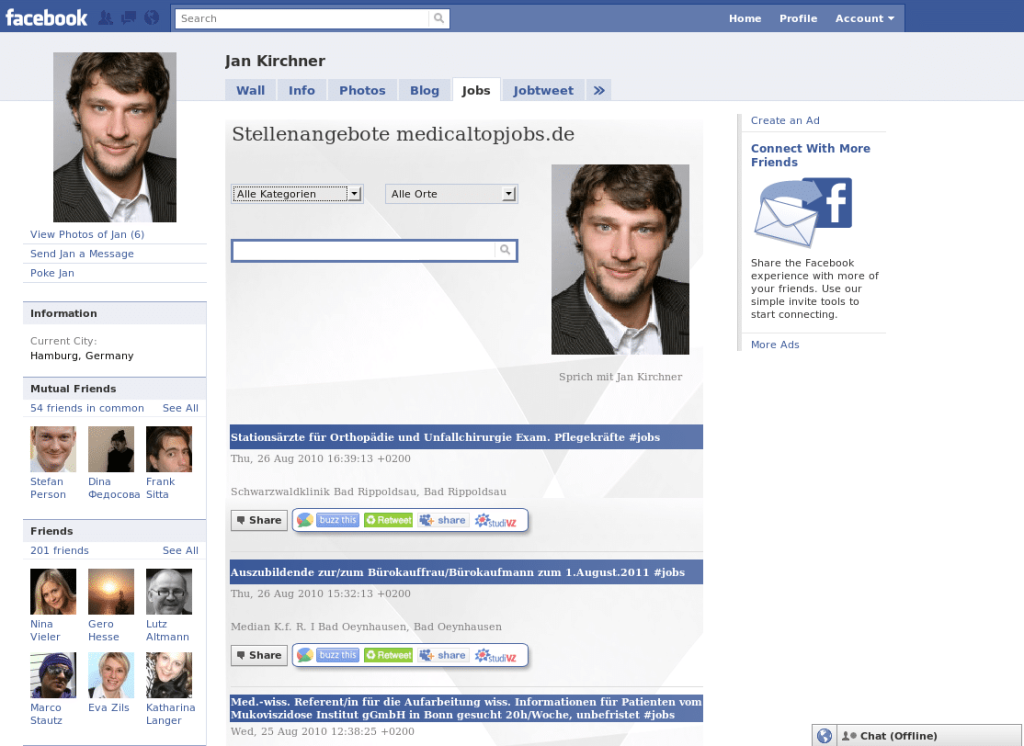Open Dina Федосова's friend thumbnail
Screen dimensions: 1024x746
(111, 449)
